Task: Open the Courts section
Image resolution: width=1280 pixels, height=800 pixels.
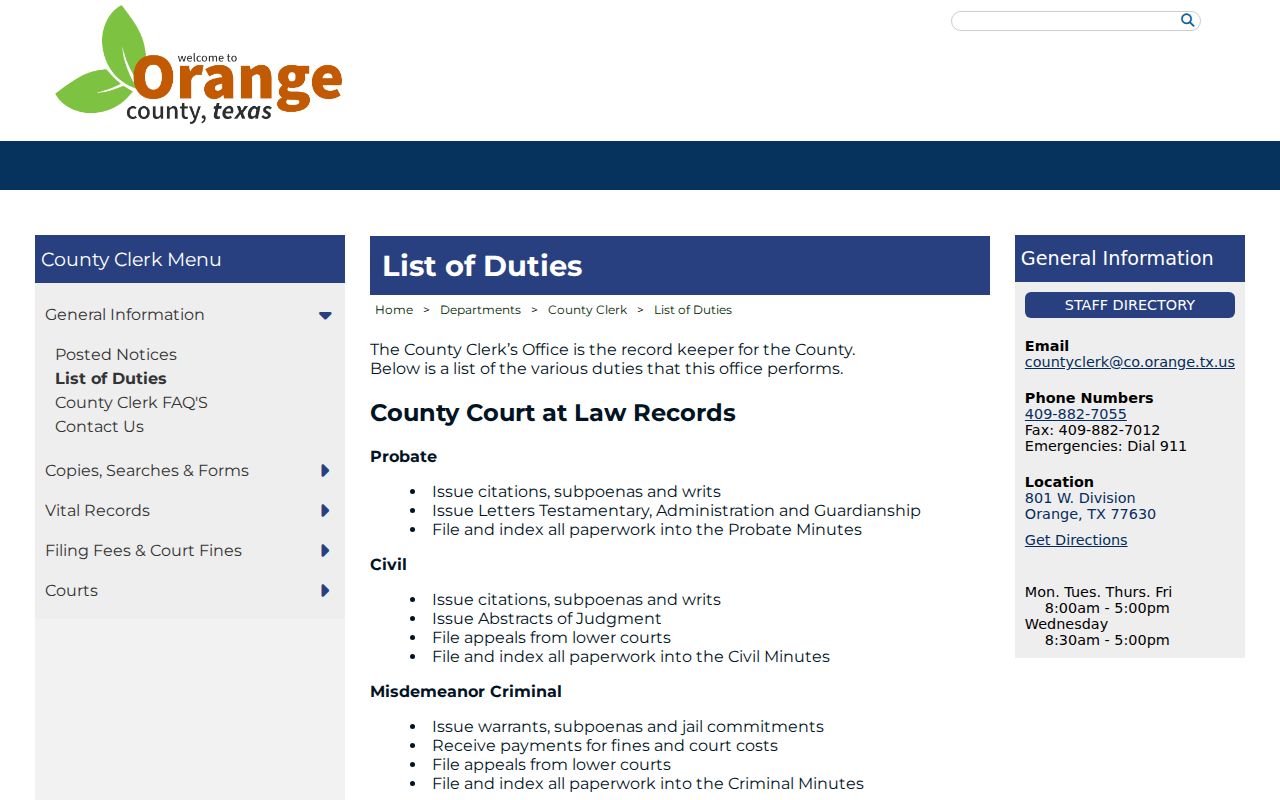Action: (71, 590)
